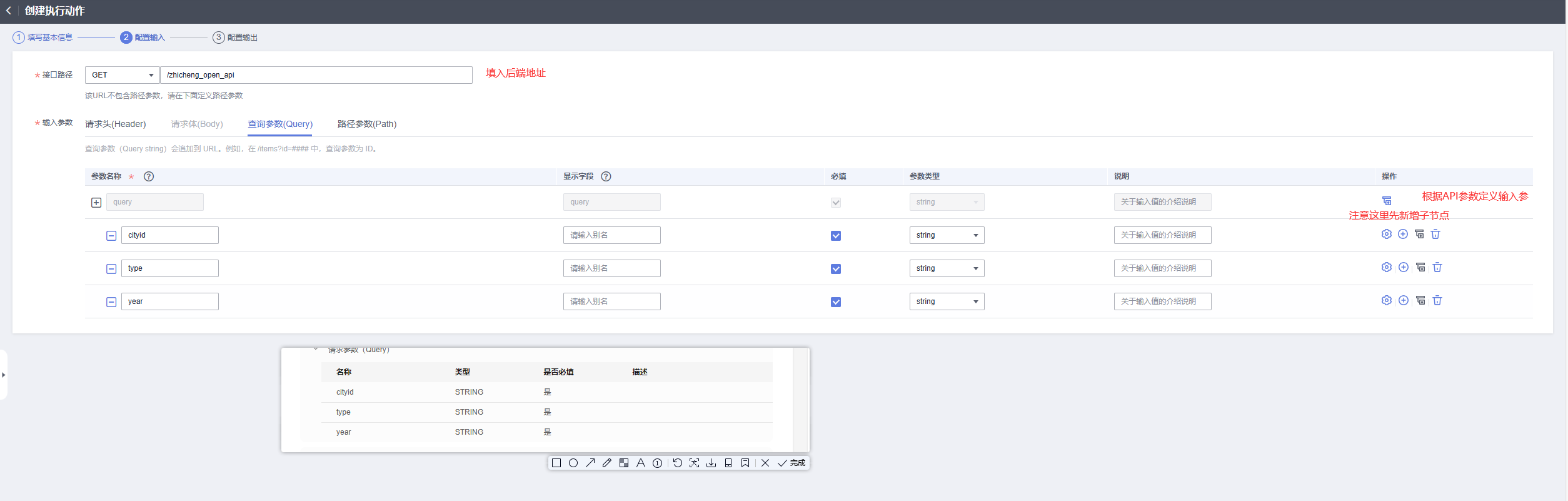1568x501 pixels.
Task: Delete the year parameter row
Action: tap(1437, 300)
